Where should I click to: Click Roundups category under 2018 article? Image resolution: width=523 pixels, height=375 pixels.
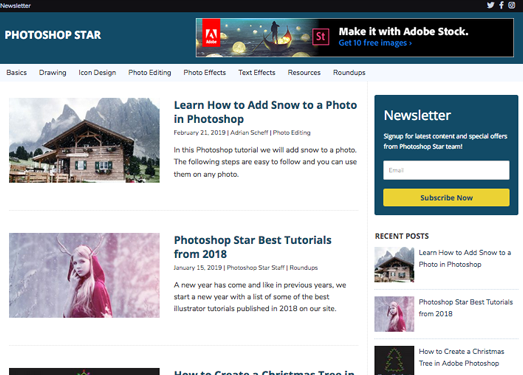304,268
